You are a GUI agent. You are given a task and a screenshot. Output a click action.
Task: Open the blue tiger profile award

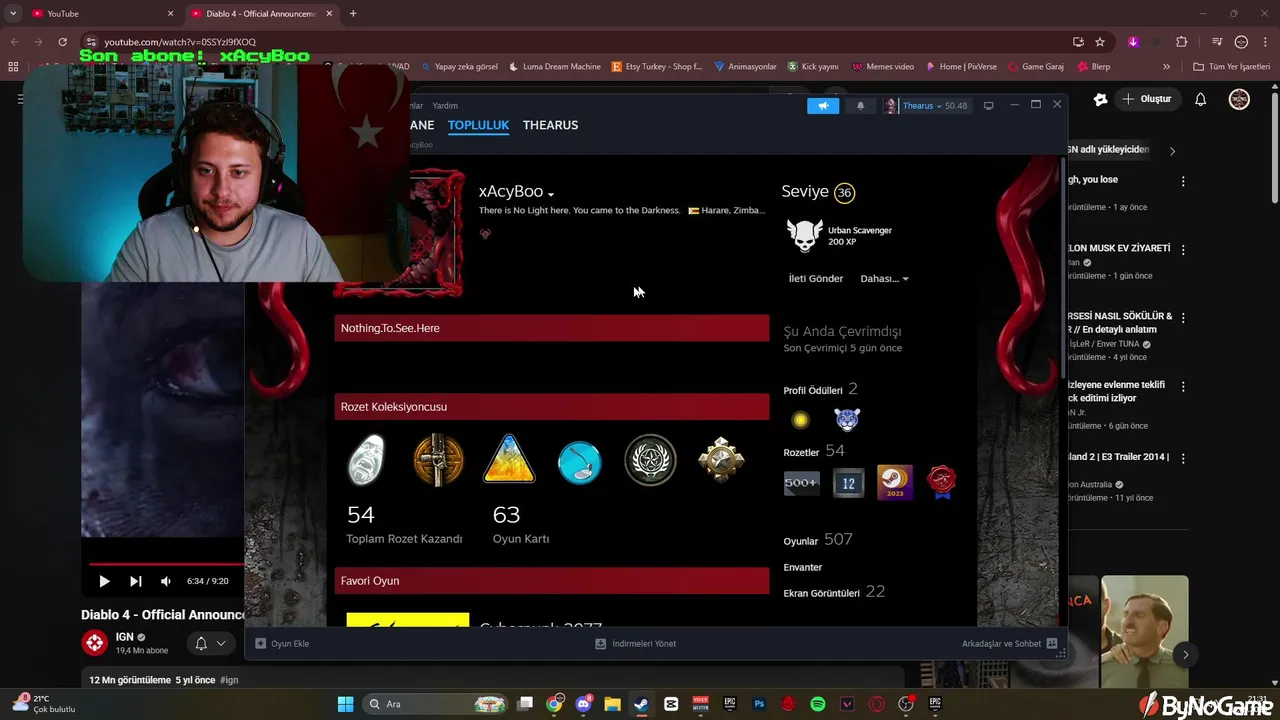click(847, 419)
